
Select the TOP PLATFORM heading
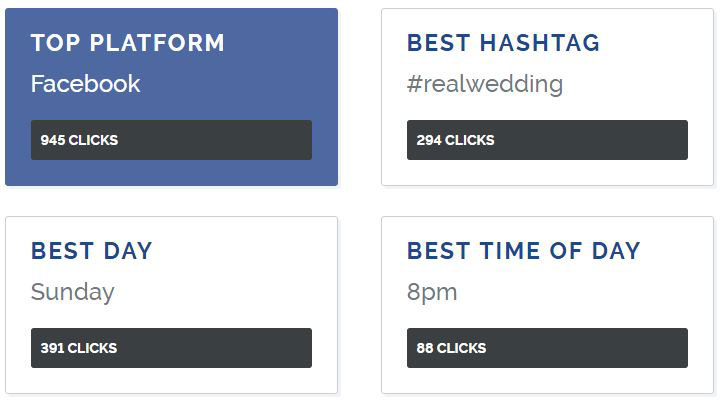[x=128, y=43]
